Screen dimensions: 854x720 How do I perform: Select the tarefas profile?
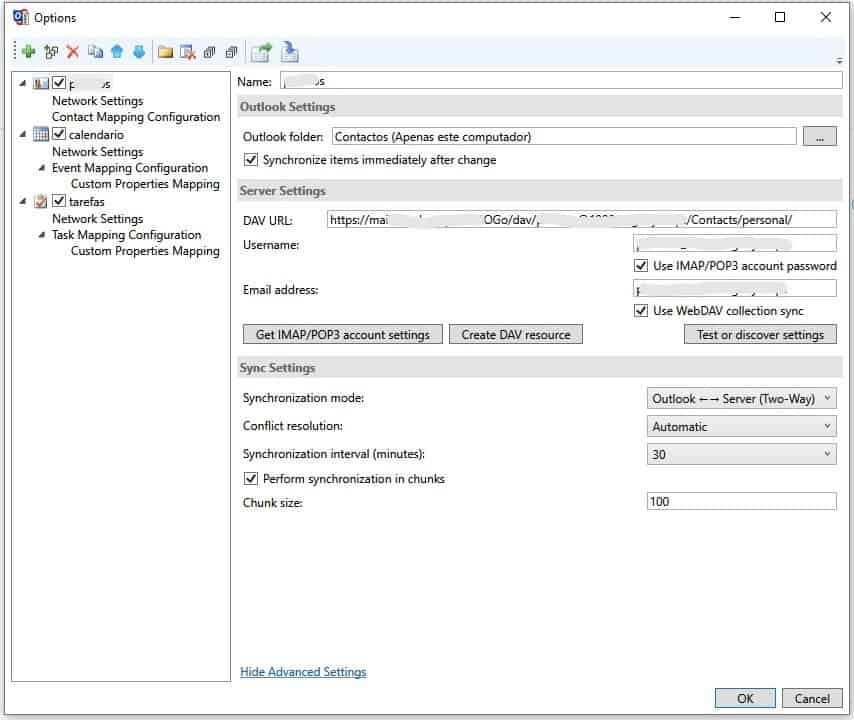pos(87,202)
